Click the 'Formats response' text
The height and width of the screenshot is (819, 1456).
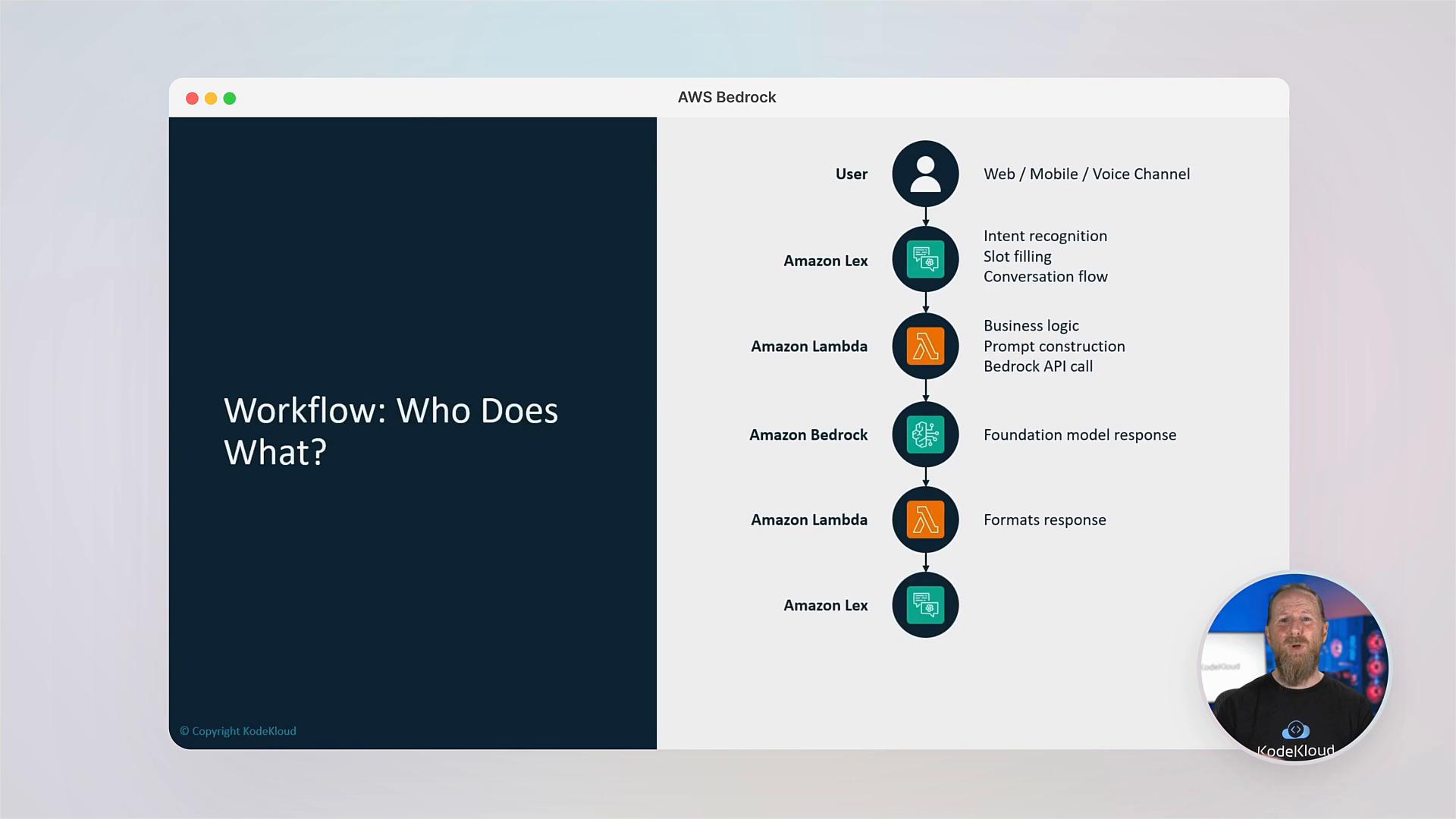point(1044,519)
